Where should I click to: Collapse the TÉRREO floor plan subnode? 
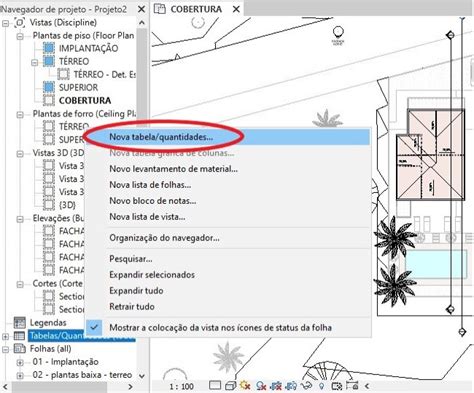(x=35, y=62)
